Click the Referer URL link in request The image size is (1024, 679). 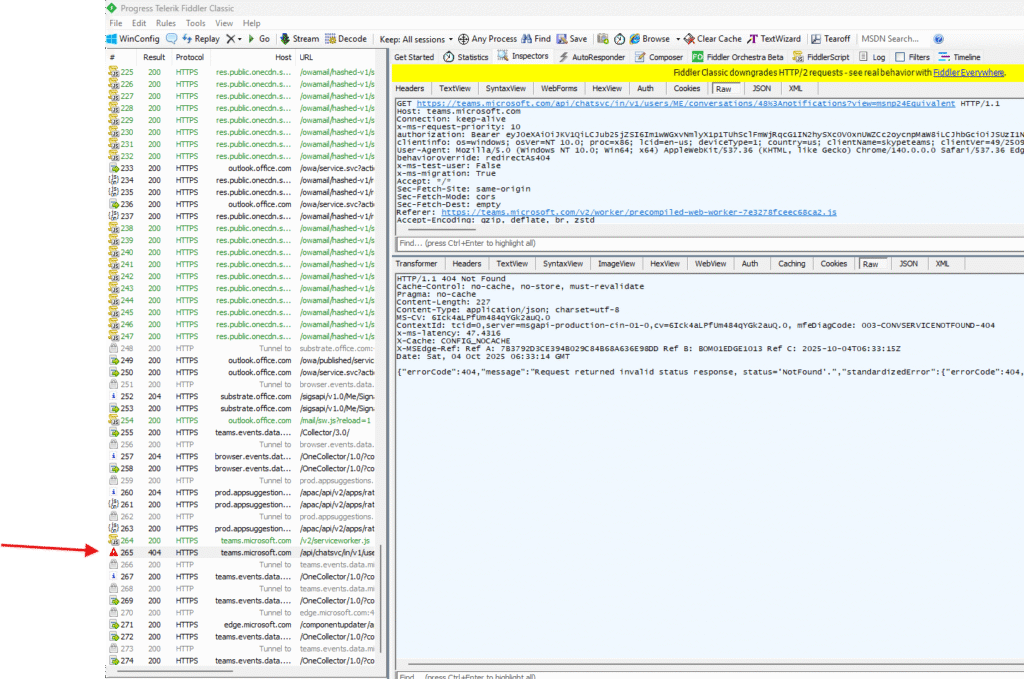[638, 213]
